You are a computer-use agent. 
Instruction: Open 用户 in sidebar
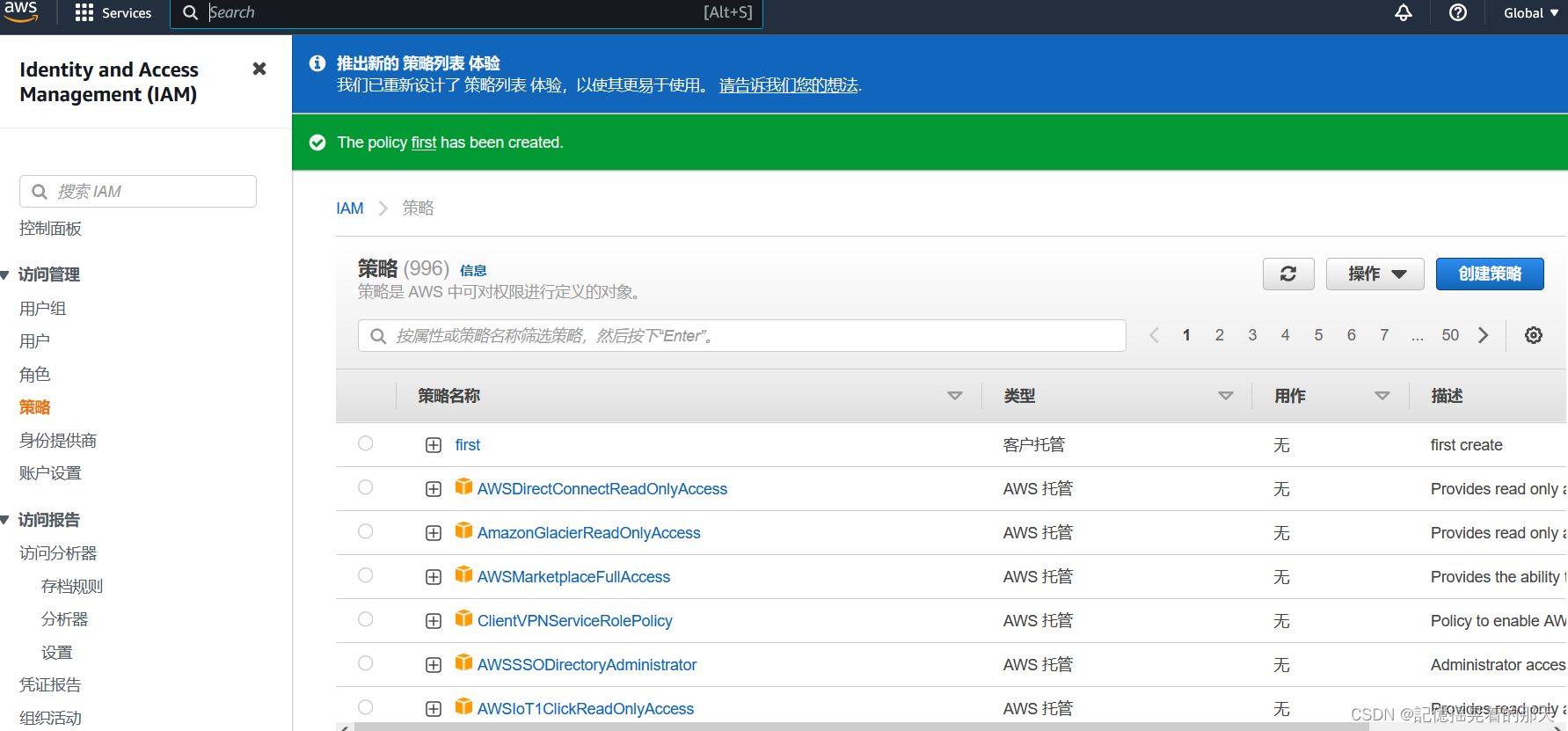34,341
